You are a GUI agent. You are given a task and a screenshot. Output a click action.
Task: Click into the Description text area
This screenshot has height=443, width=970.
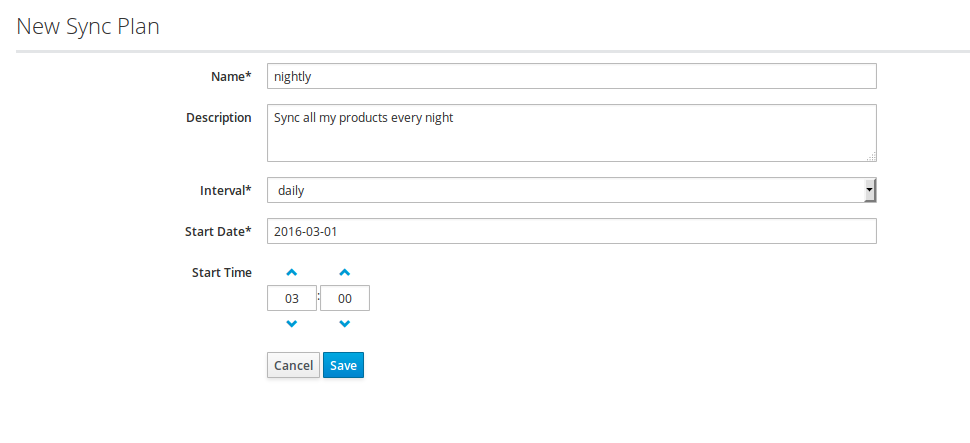(x=571, y=132)
